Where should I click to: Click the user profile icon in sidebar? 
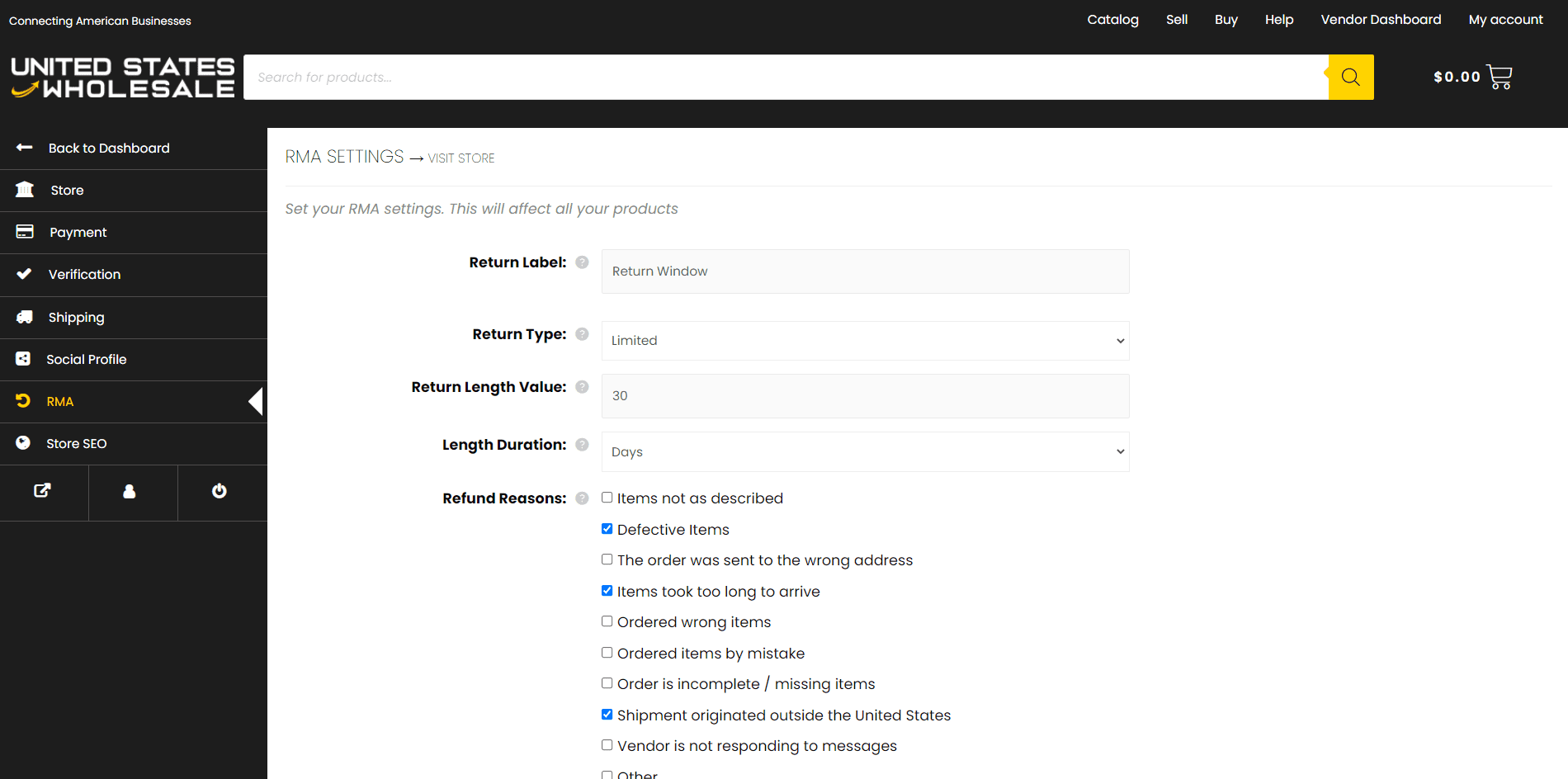130,491
